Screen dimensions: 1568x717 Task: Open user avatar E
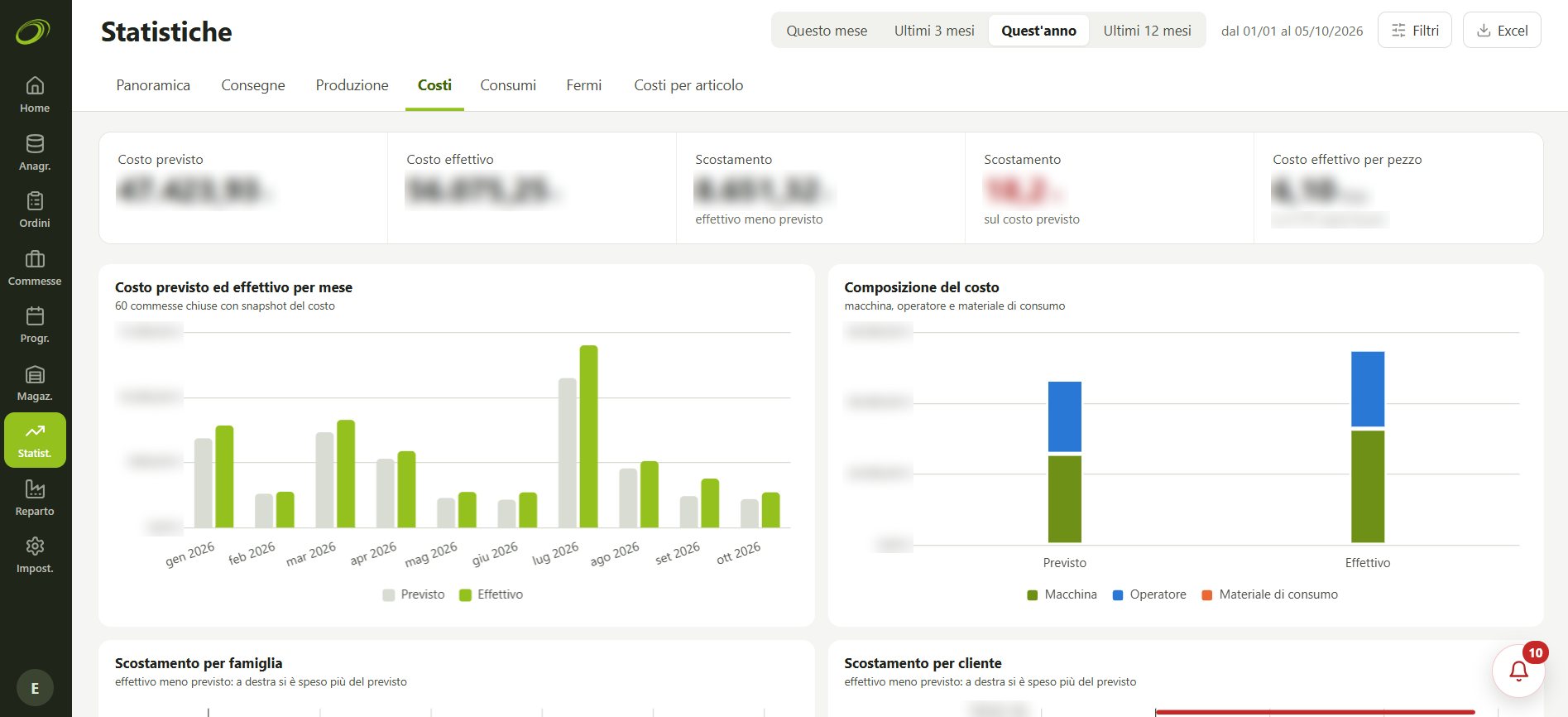[35, 688]
